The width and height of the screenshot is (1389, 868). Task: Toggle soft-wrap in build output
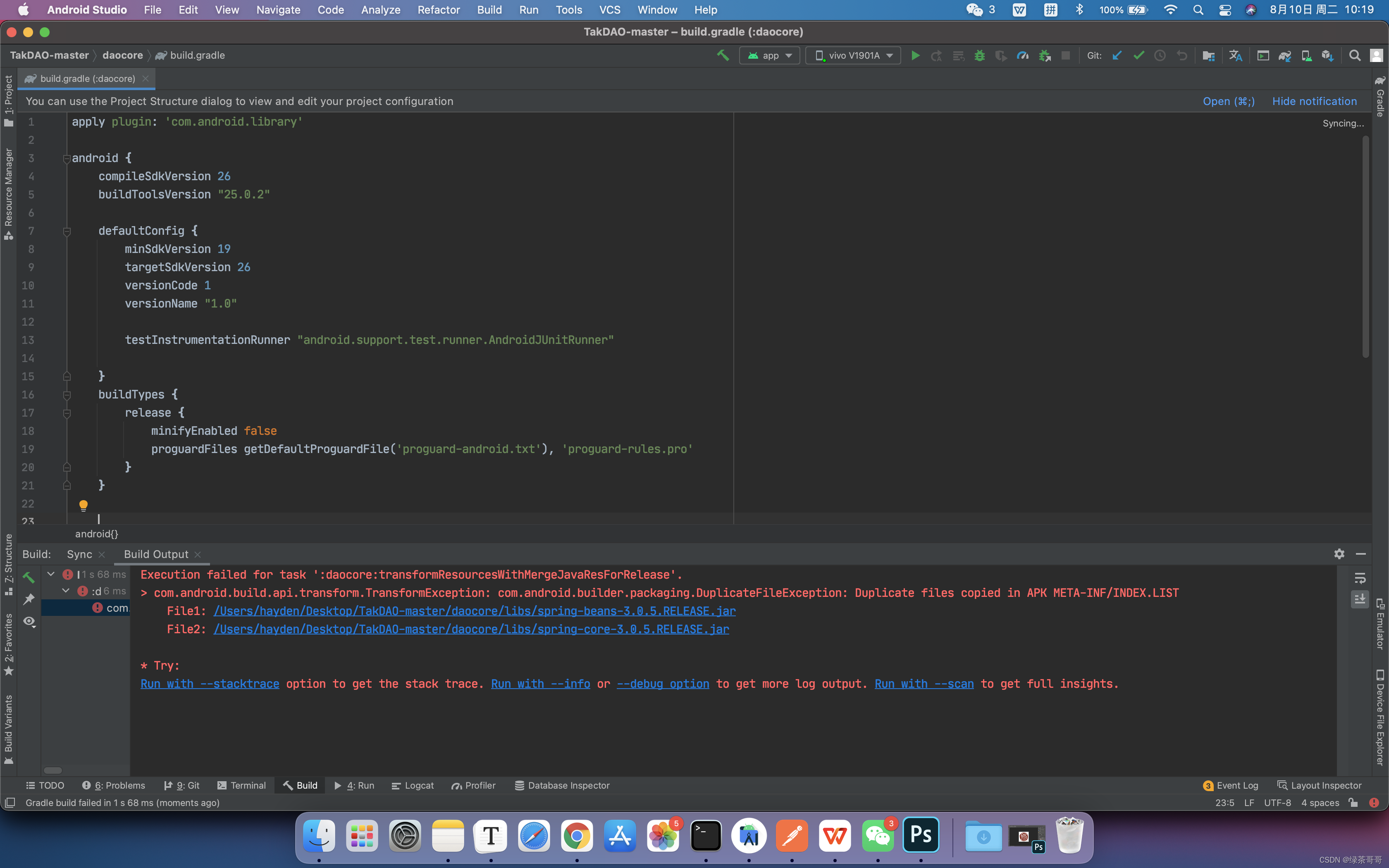click(1360, 578)
